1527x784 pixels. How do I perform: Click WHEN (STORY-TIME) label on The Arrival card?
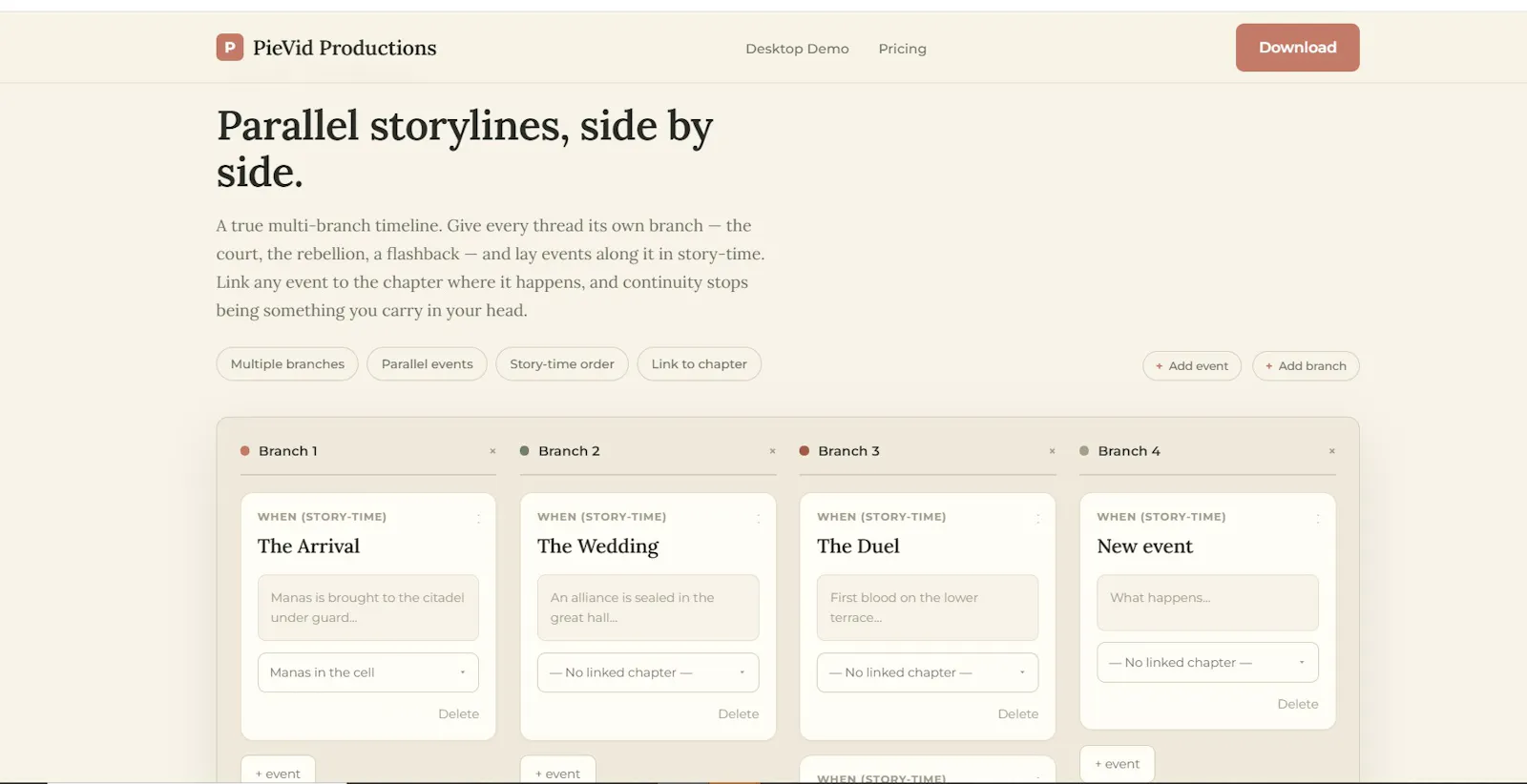coord(322,517)
